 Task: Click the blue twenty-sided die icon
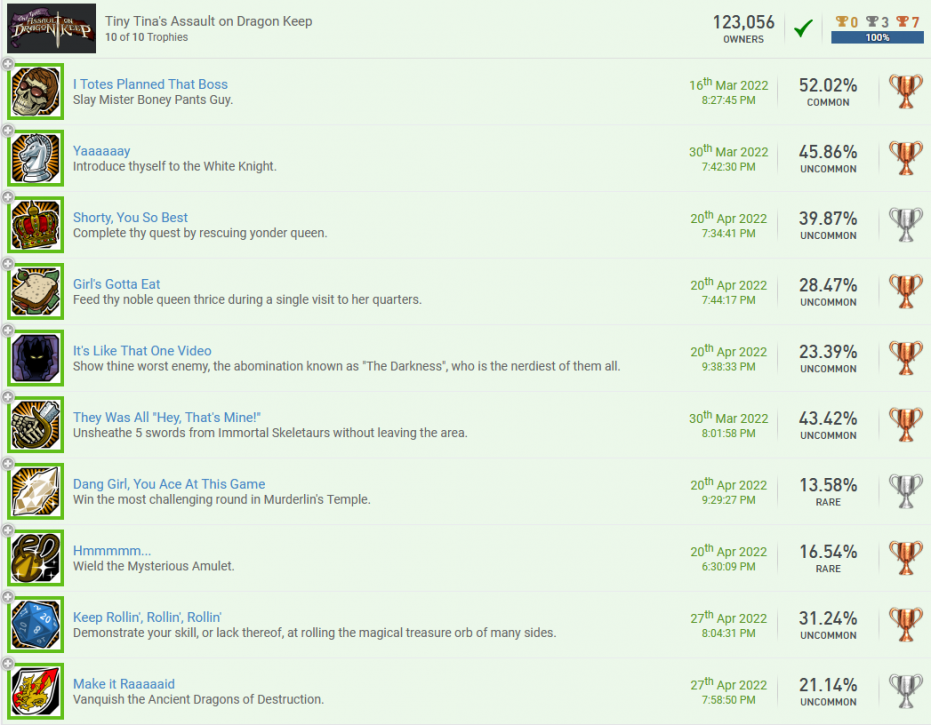[37, 625]
